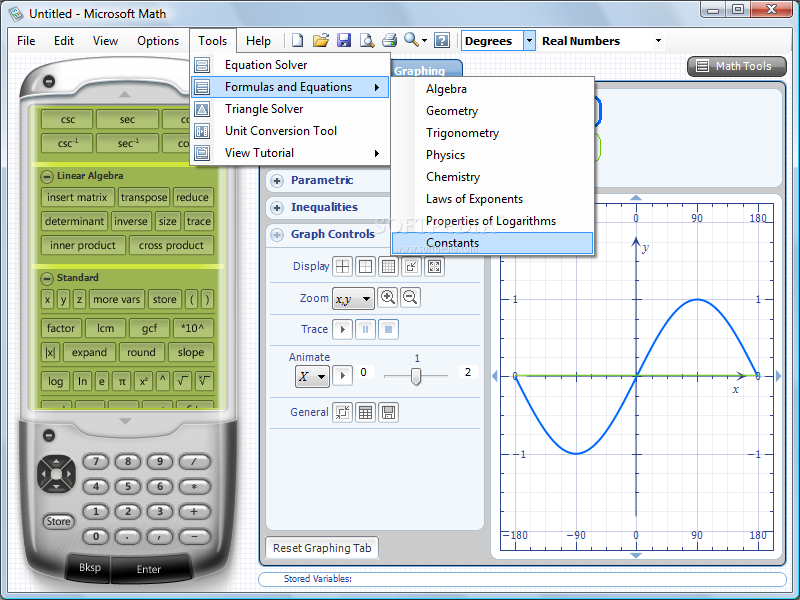Click the Animate slider handle
800x600 pixels.
tap(416, 377)
